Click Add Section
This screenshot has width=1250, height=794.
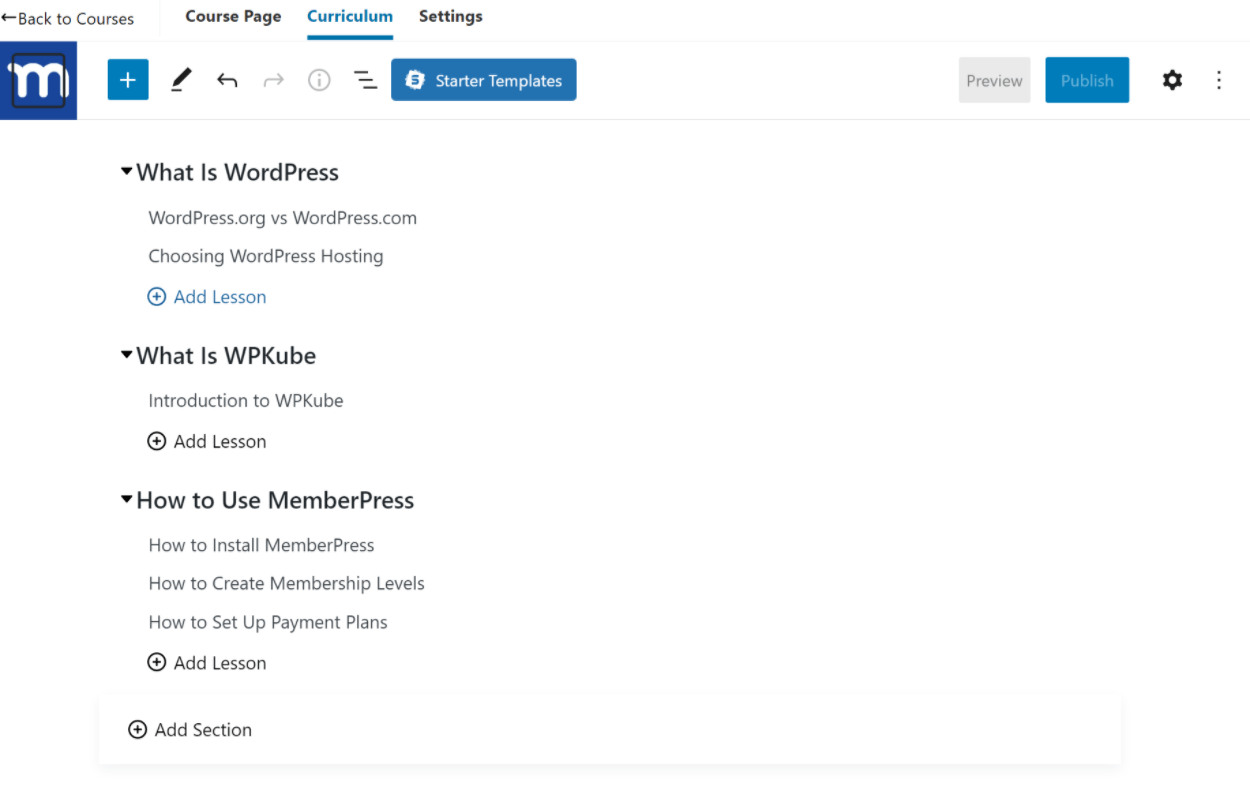(x=190, y=730)
